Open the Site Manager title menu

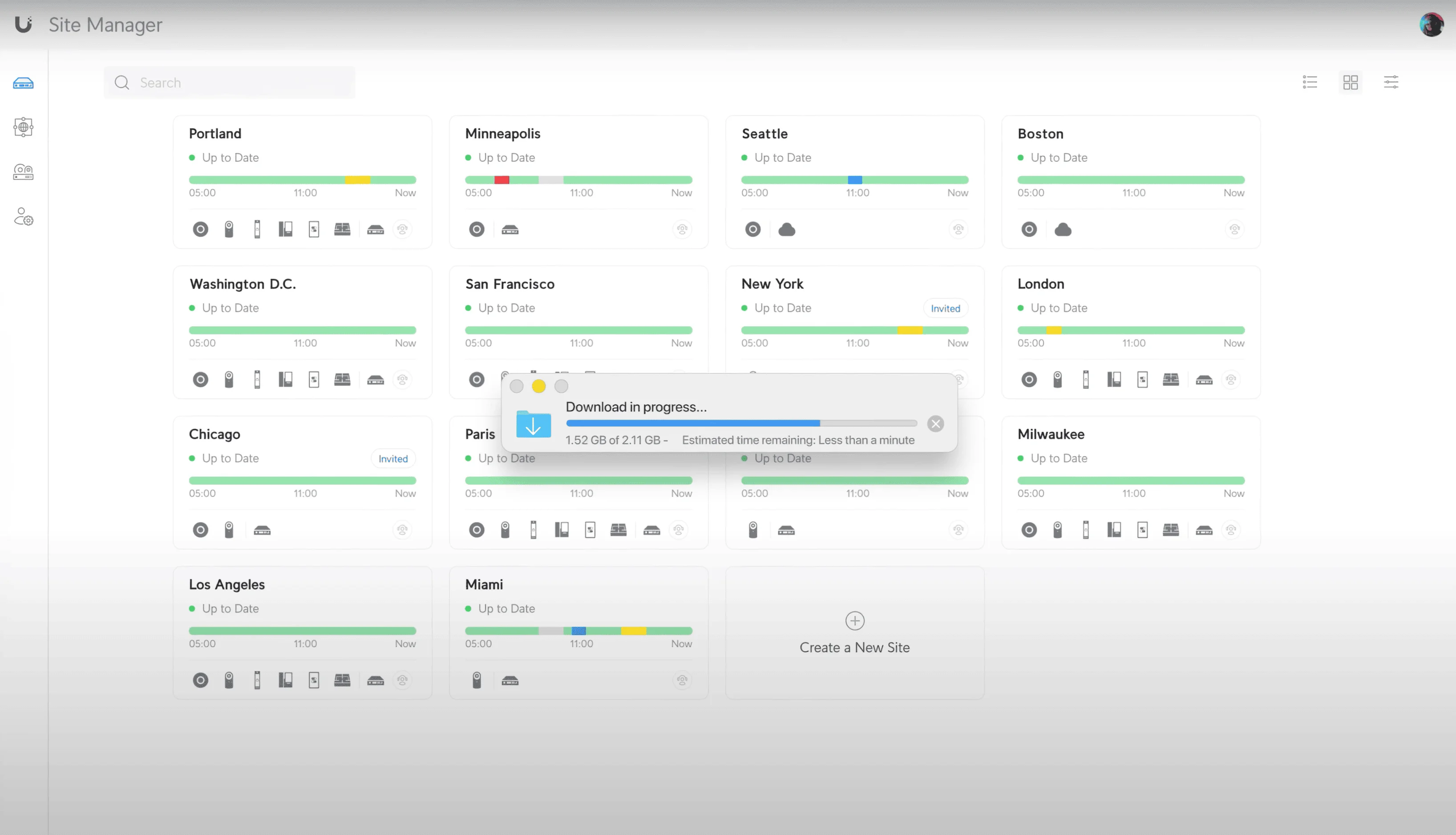pyautogui.click(x=105, y=24)
